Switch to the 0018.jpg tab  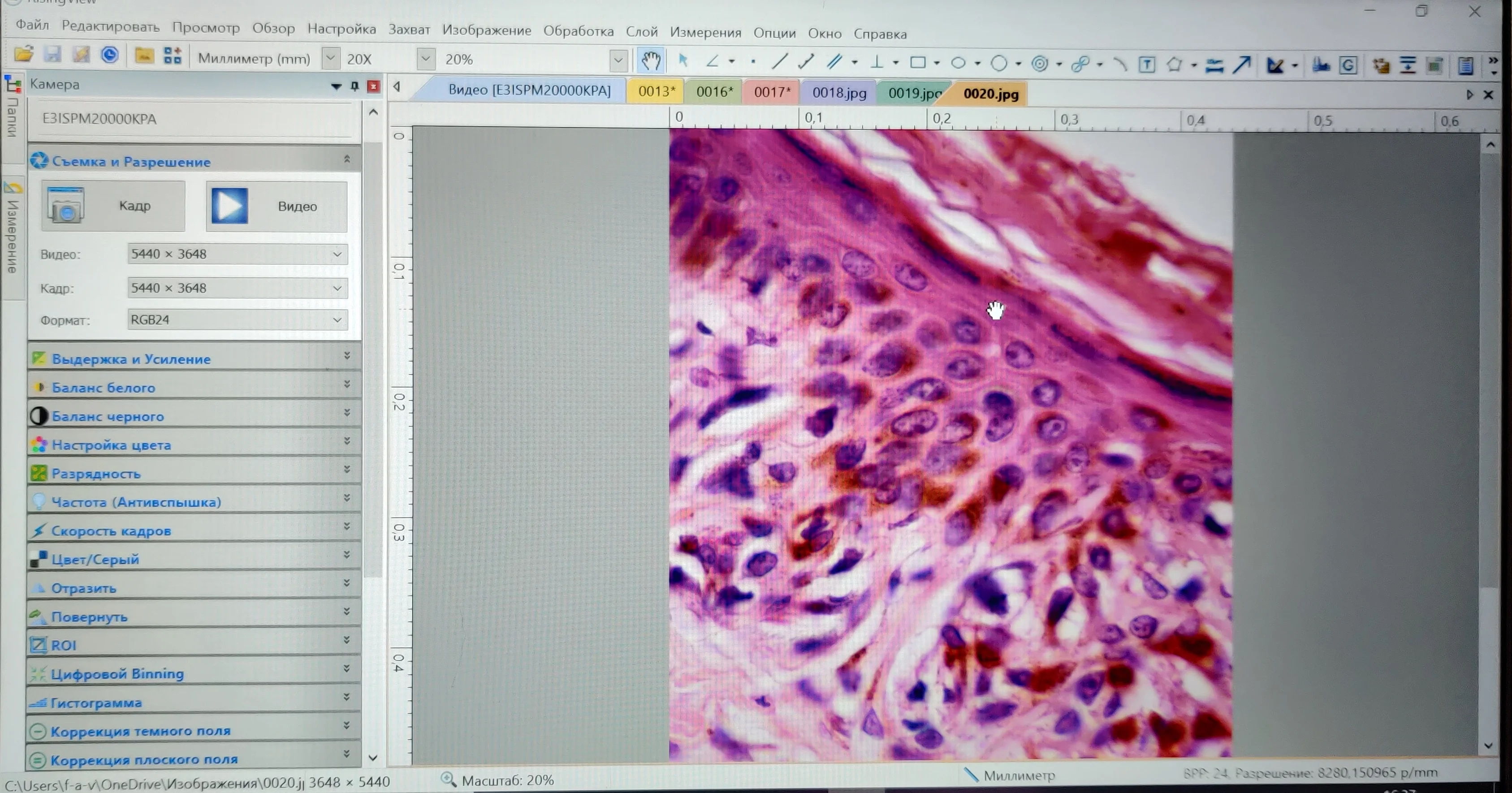[839, 93]
